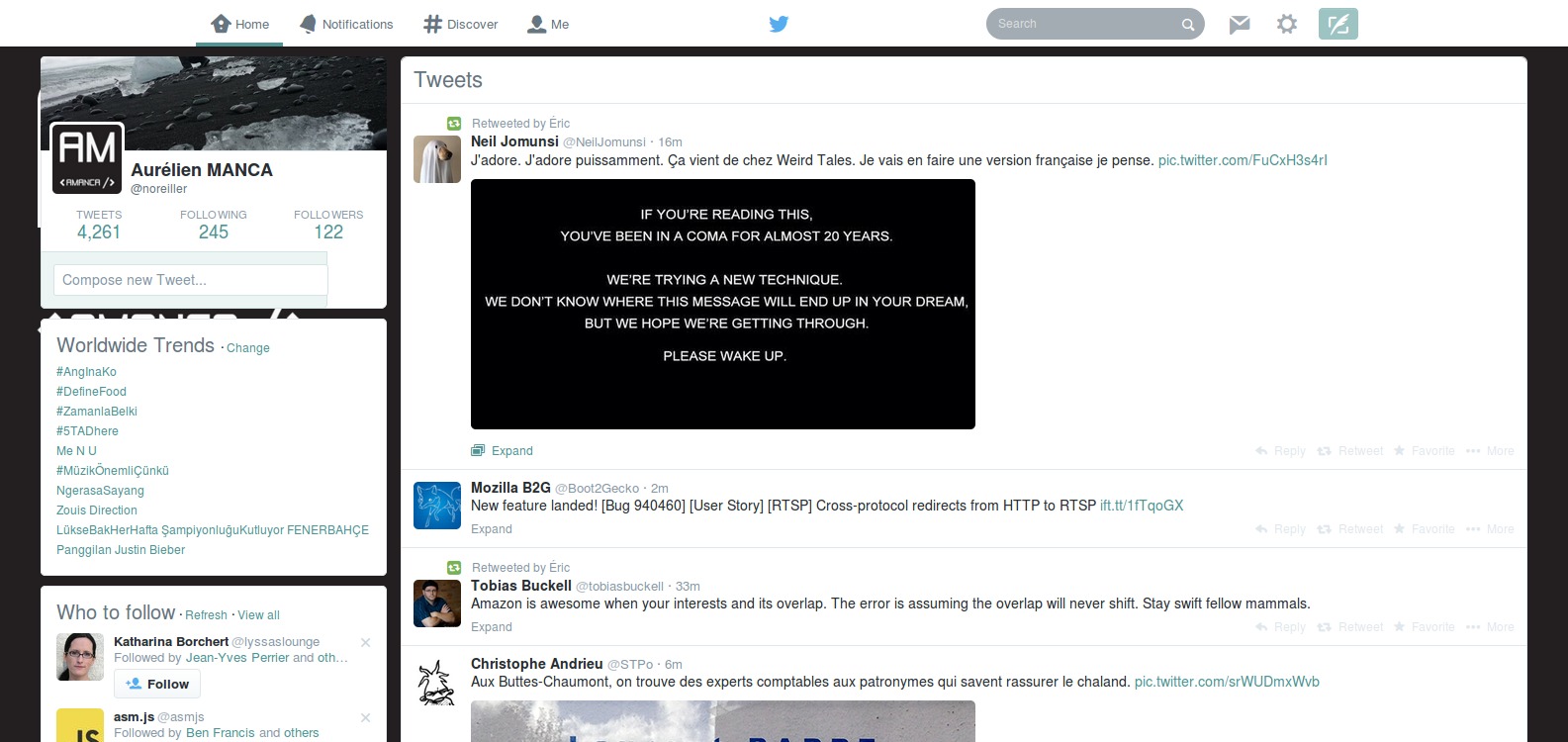This screenshot has height=742, width=1568.
Task: Click Tobias Buckell's avatar
Action: [x=437, y=603]
